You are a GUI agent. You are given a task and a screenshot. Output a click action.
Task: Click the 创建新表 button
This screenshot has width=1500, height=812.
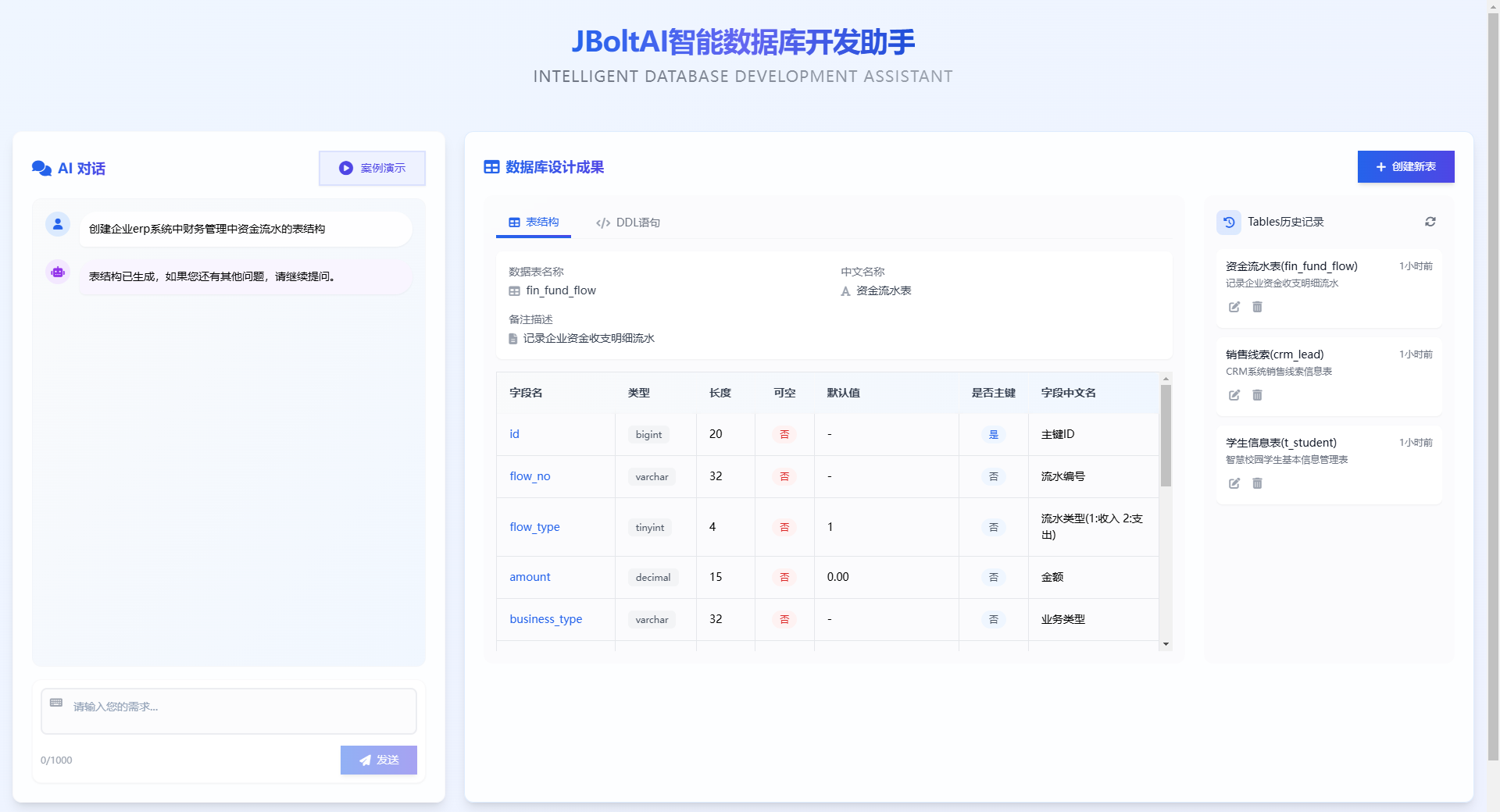(1405, 167)
